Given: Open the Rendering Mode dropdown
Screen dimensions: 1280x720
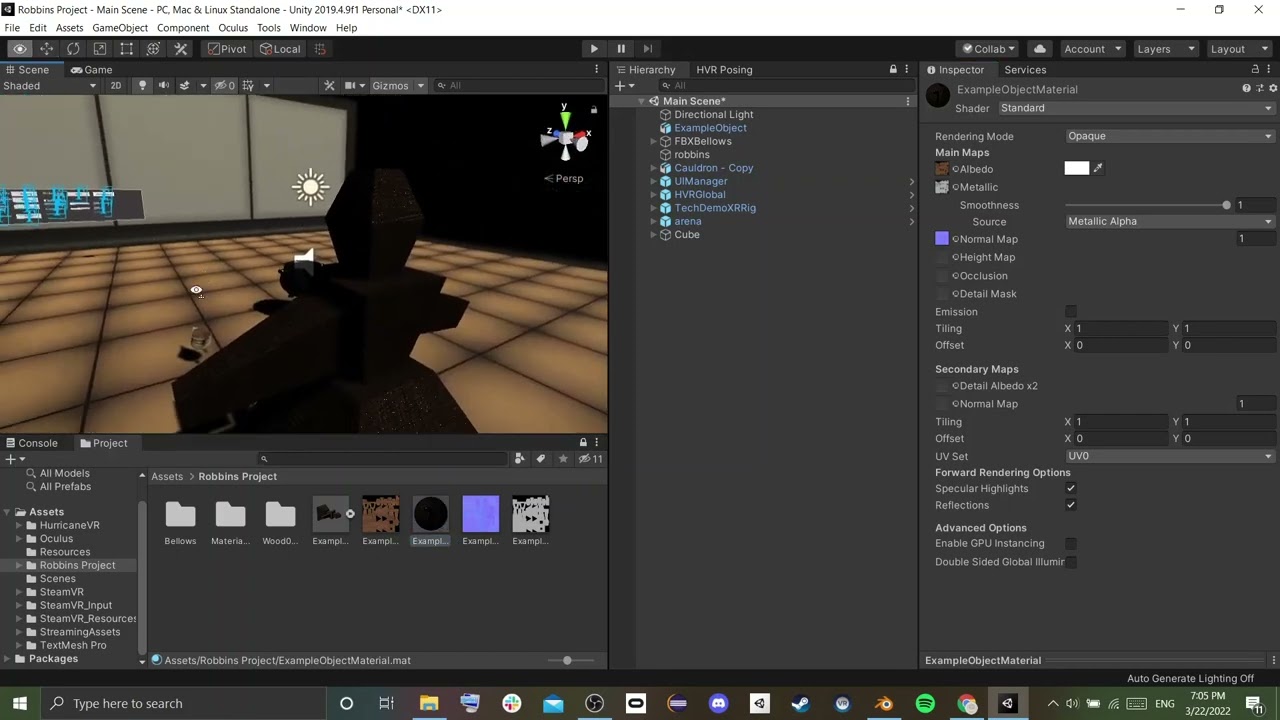Looking at the screenshot, I should pyautogui.click(x=1170, y=136).
